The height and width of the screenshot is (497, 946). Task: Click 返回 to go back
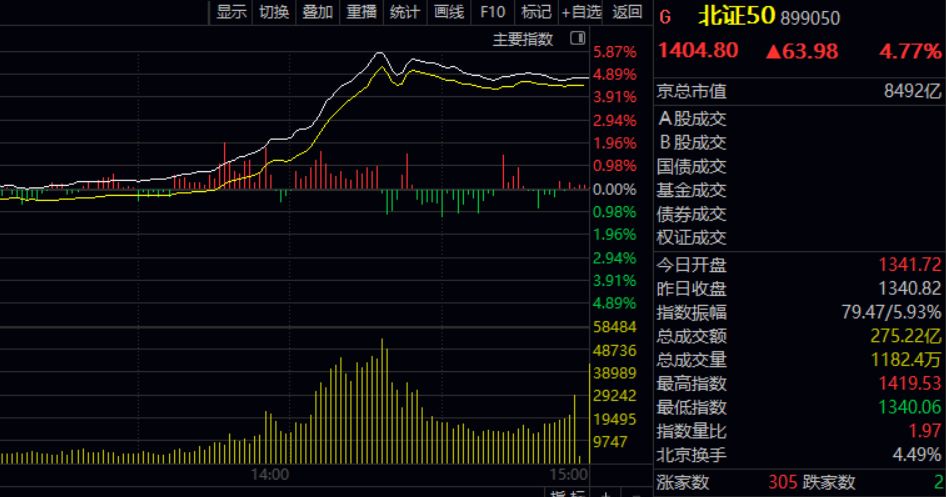tap(627, 12)
